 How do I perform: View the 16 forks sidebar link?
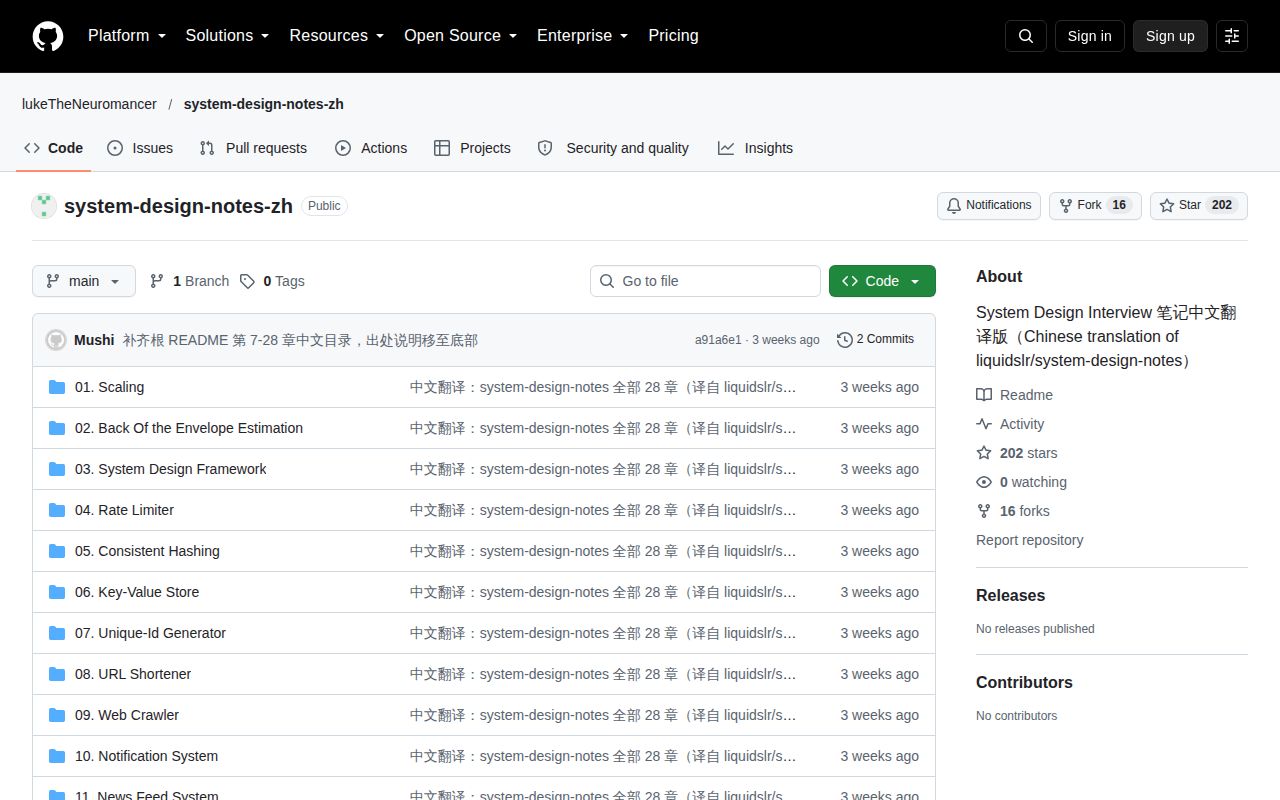pos(1013,511)
